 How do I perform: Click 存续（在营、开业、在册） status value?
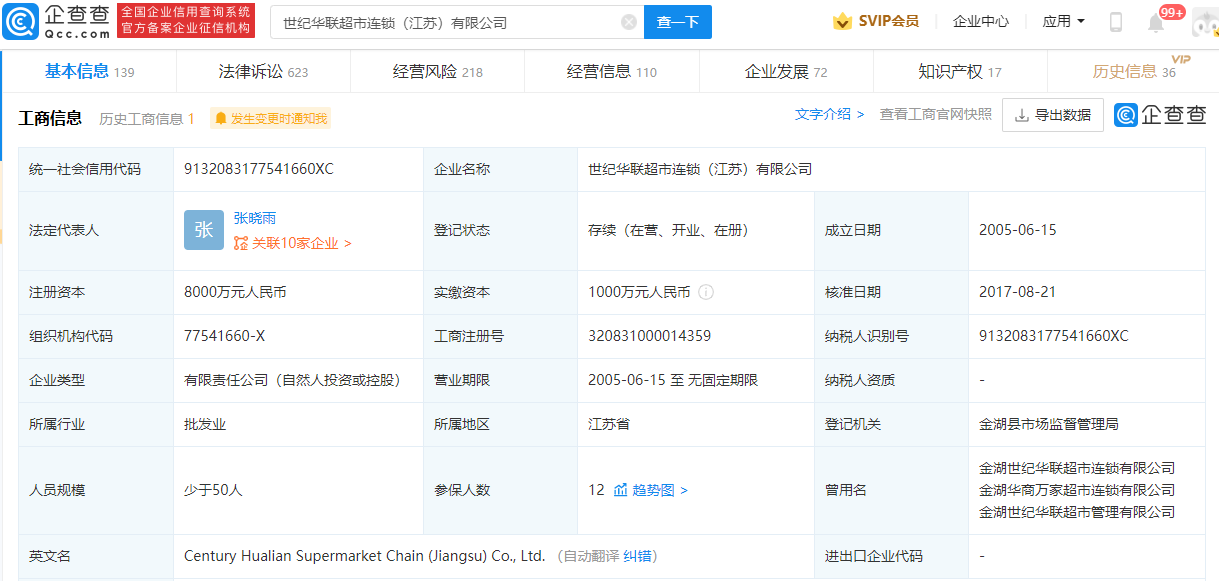pos(669,230)
